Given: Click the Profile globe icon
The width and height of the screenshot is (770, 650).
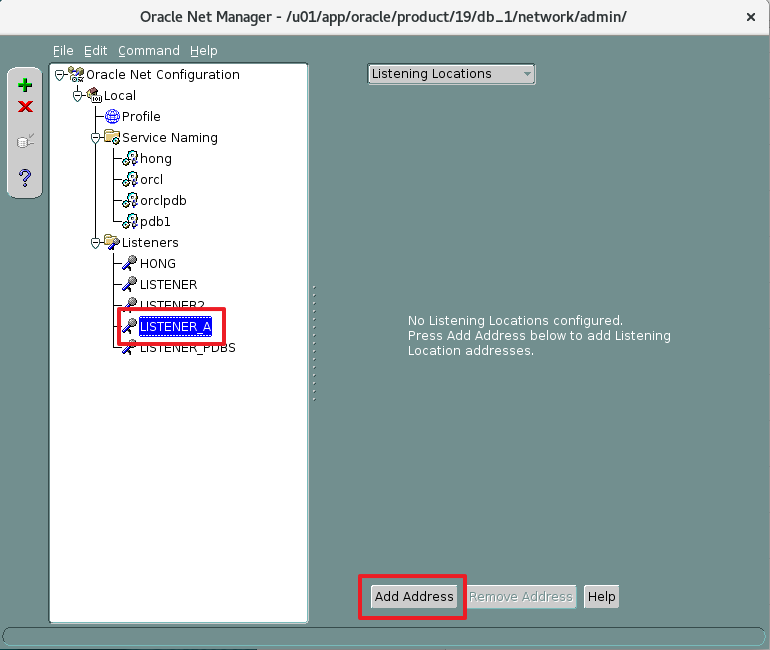Looking at the screenshot, I should pyautogui.click(x=112, y=116).
